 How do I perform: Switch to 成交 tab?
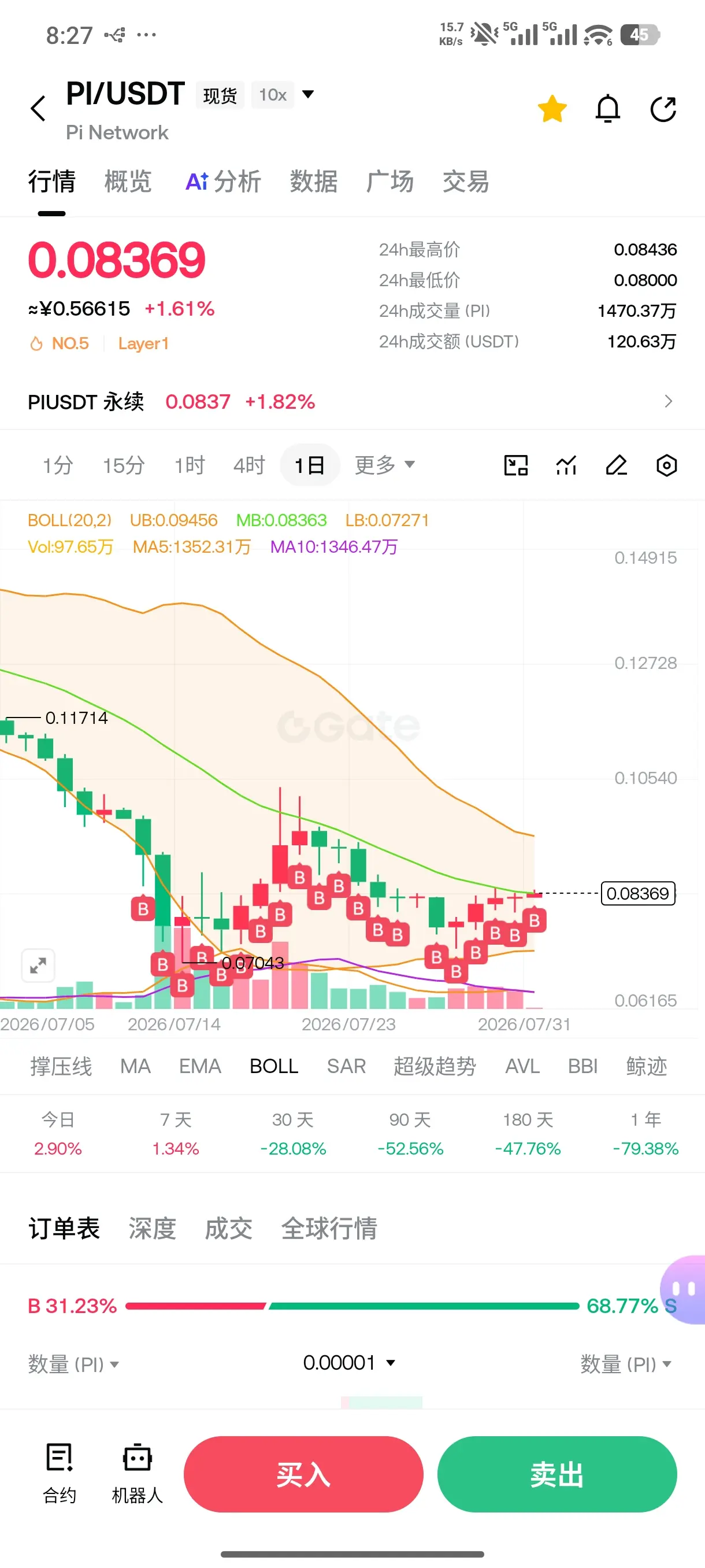pos(228,1229)
